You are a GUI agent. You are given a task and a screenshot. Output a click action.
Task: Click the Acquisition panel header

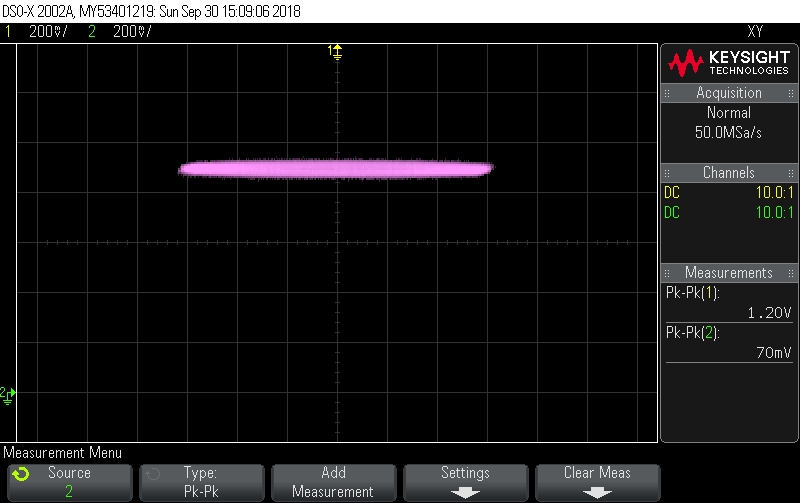tap(729, 93)
